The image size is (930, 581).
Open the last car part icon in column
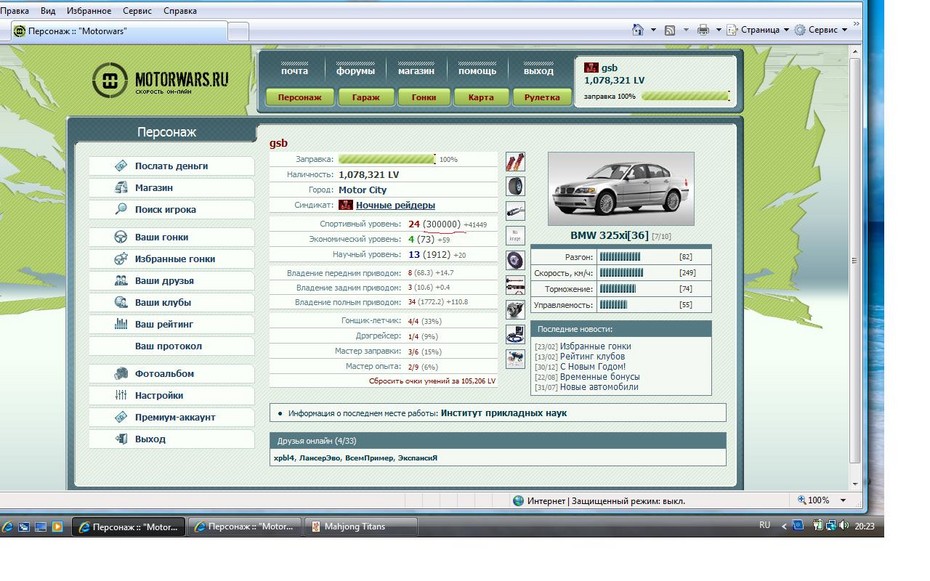pos(515,359)
